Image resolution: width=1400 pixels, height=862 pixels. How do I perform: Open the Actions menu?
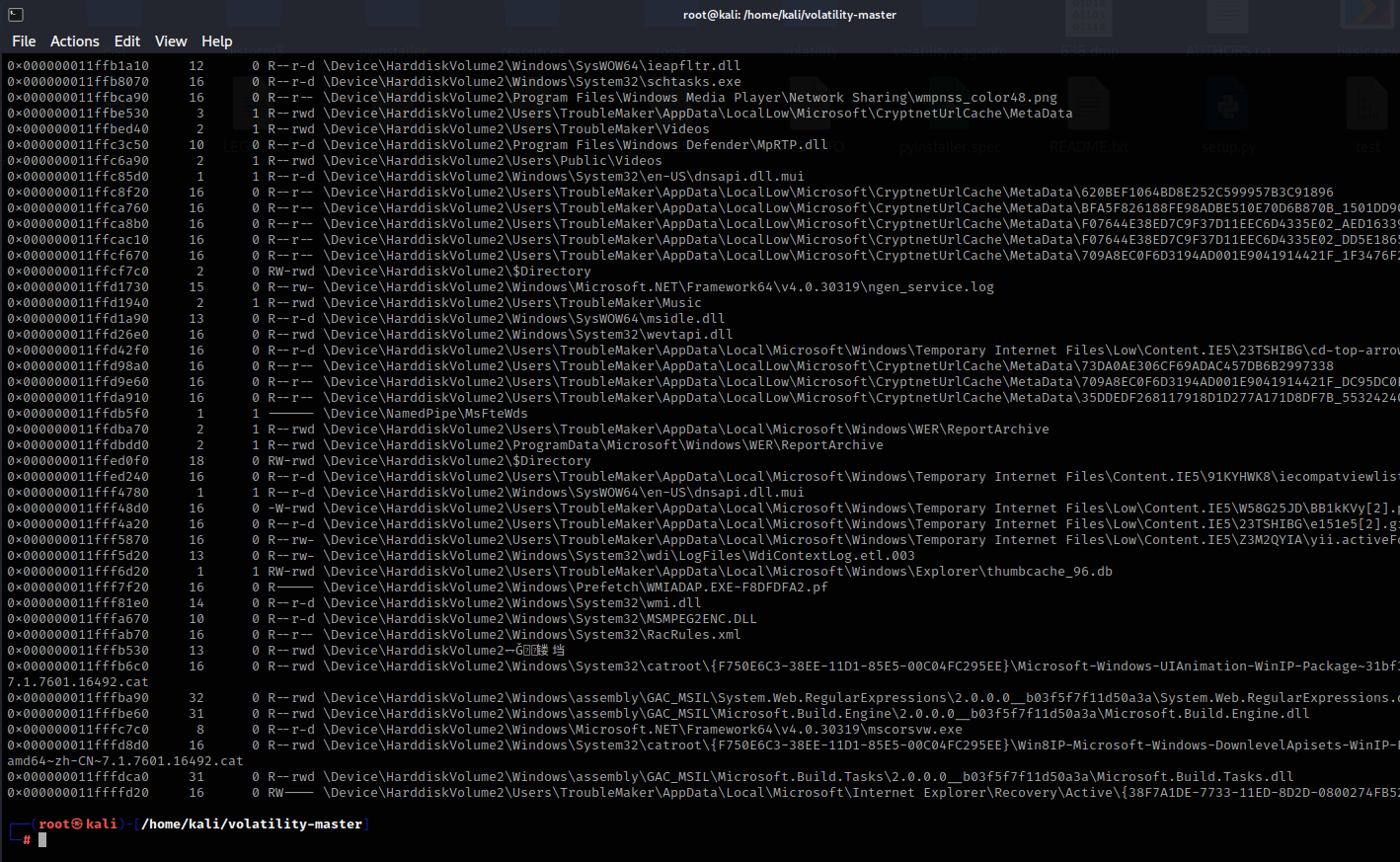75,40
